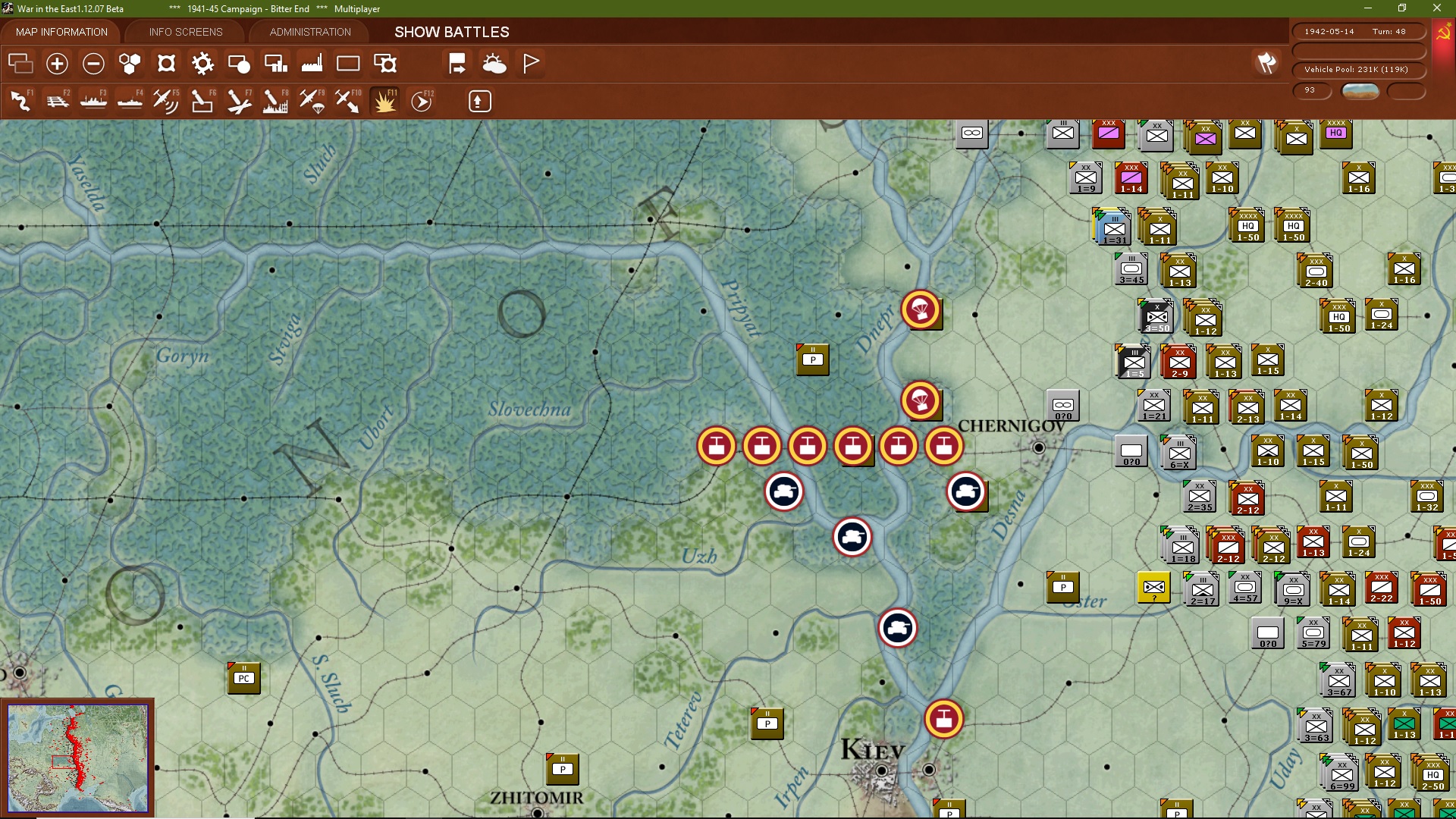This screenshot has height=819, width=1456.
Task: Click the zoom out map button
Action: point(93,64)
